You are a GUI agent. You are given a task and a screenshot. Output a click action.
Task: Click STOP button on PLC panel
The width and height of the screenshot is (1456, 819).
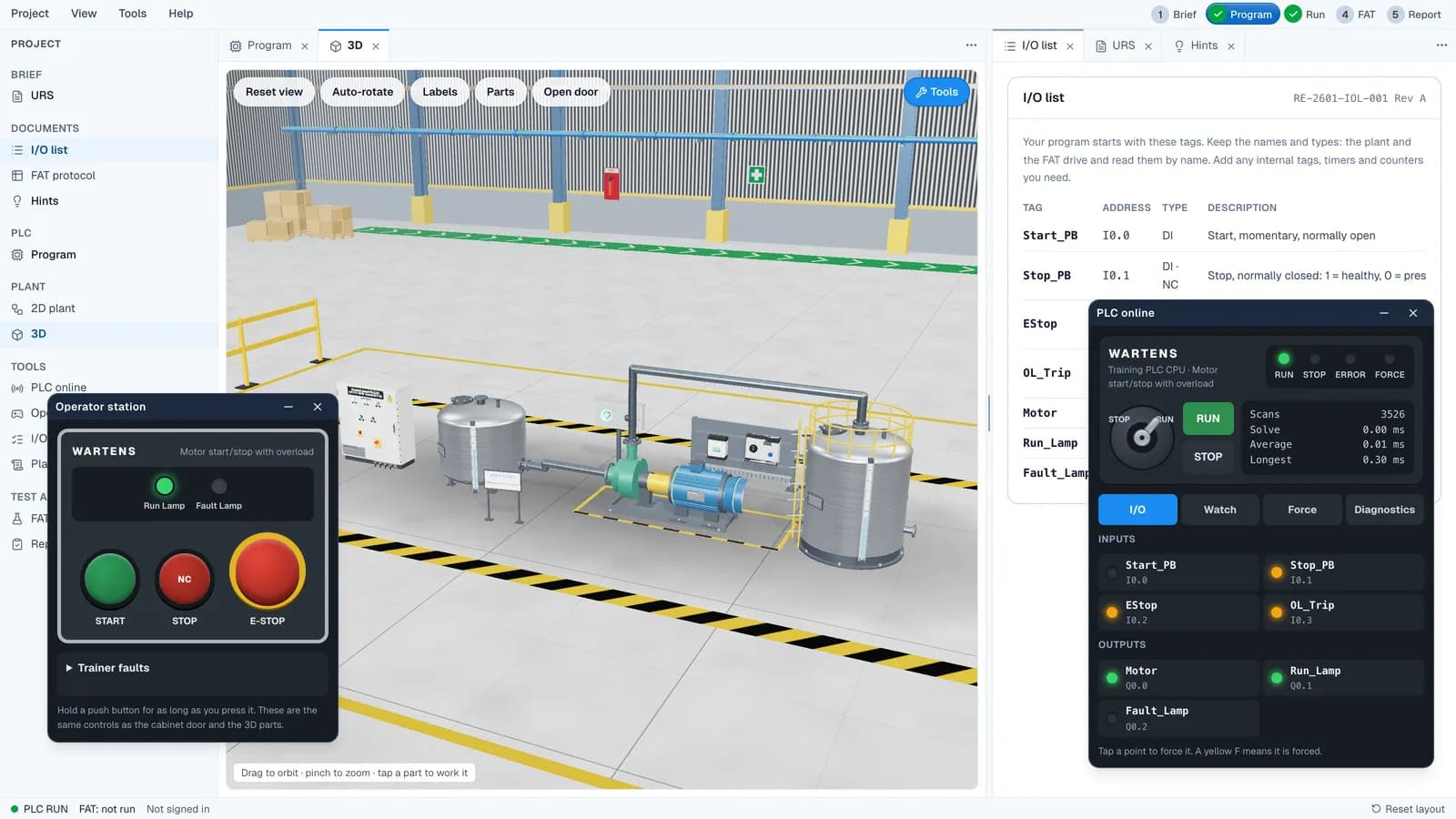tap(1208, 457)
